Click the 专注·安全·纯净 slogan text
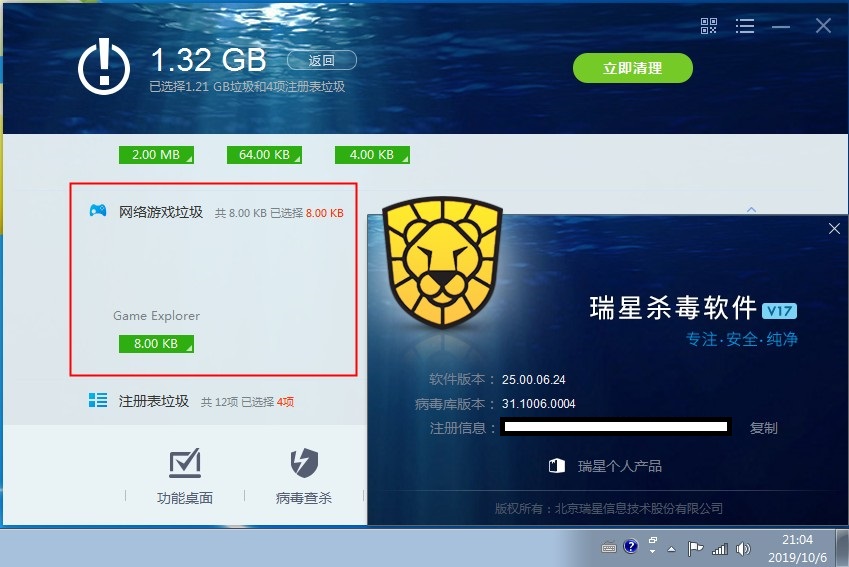 [x=742, y=340]
